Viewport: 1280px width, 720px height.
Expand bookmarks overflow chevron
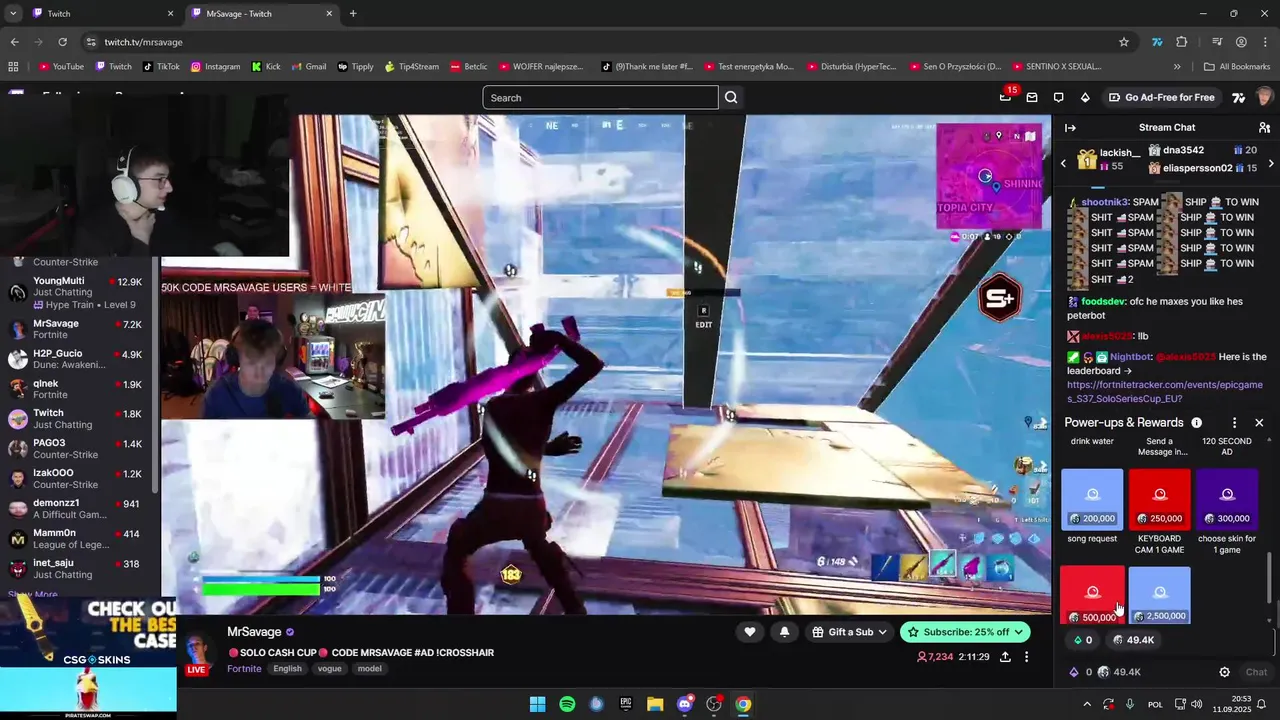1177,67
